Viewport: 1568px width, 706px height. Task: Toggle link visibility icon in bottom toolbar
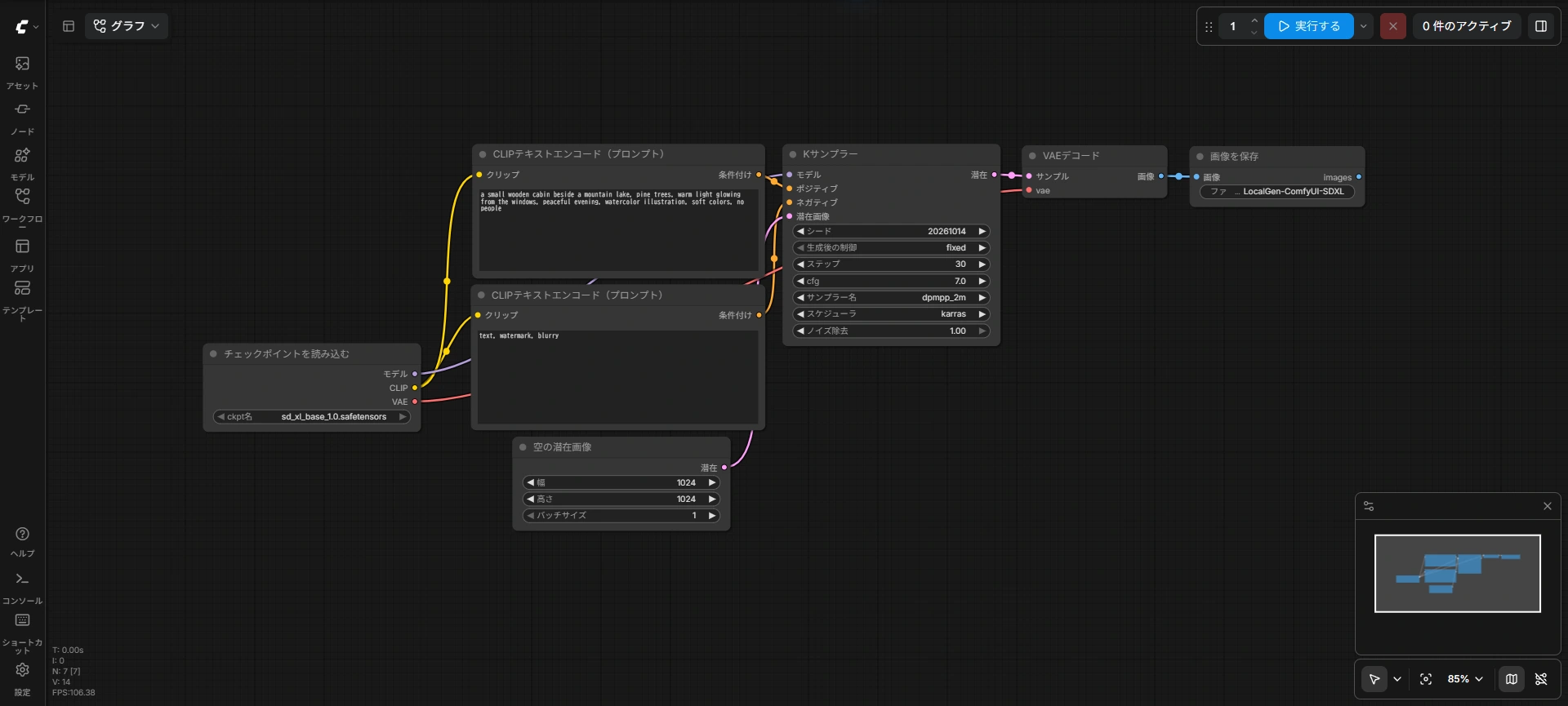(x=1541, y=679)
